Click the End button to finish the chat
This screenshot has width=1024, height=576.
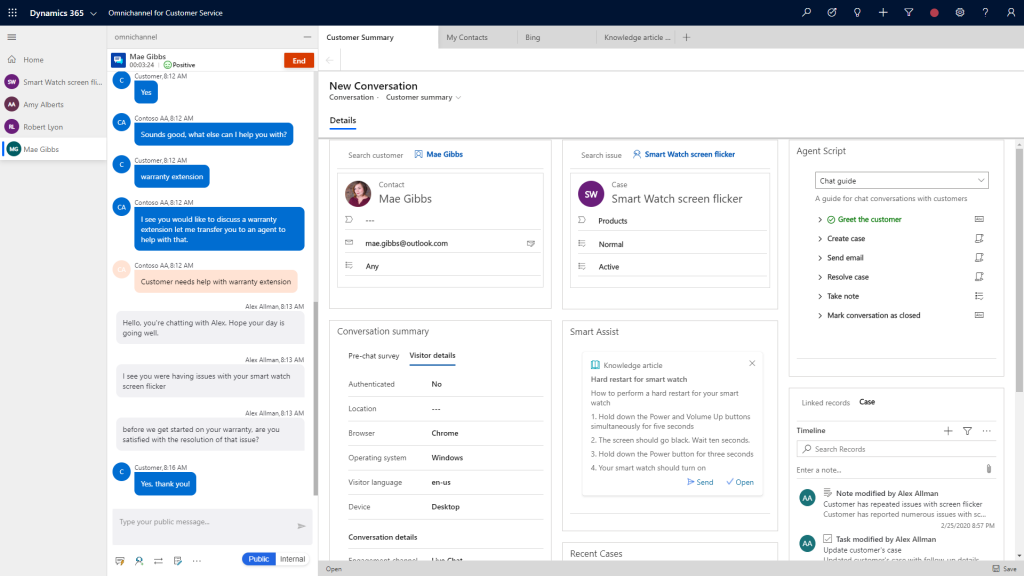[298, 60]
